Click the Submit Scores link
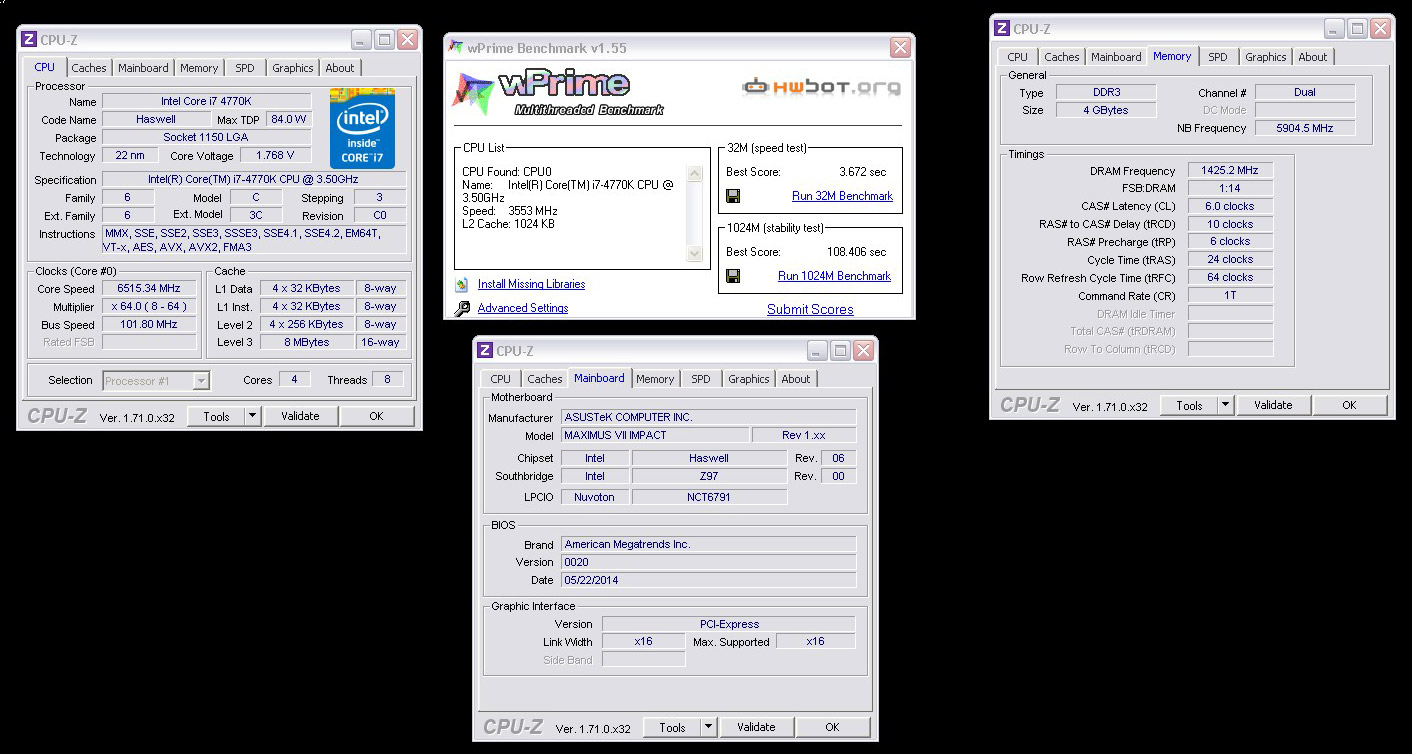 (810, 309)
